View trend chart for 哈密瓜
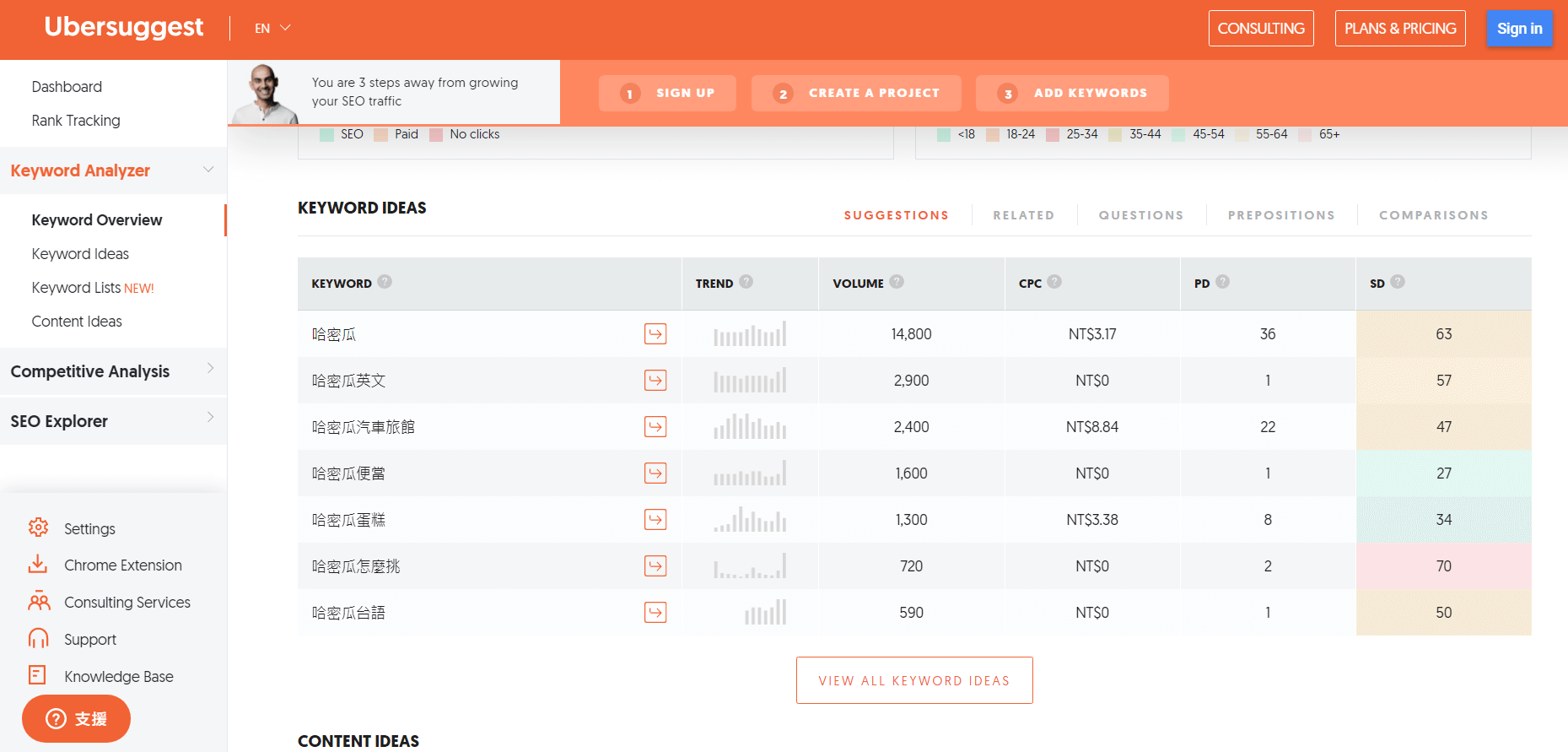The width and height of the screenshot is (1568, 752). point(750,333)
